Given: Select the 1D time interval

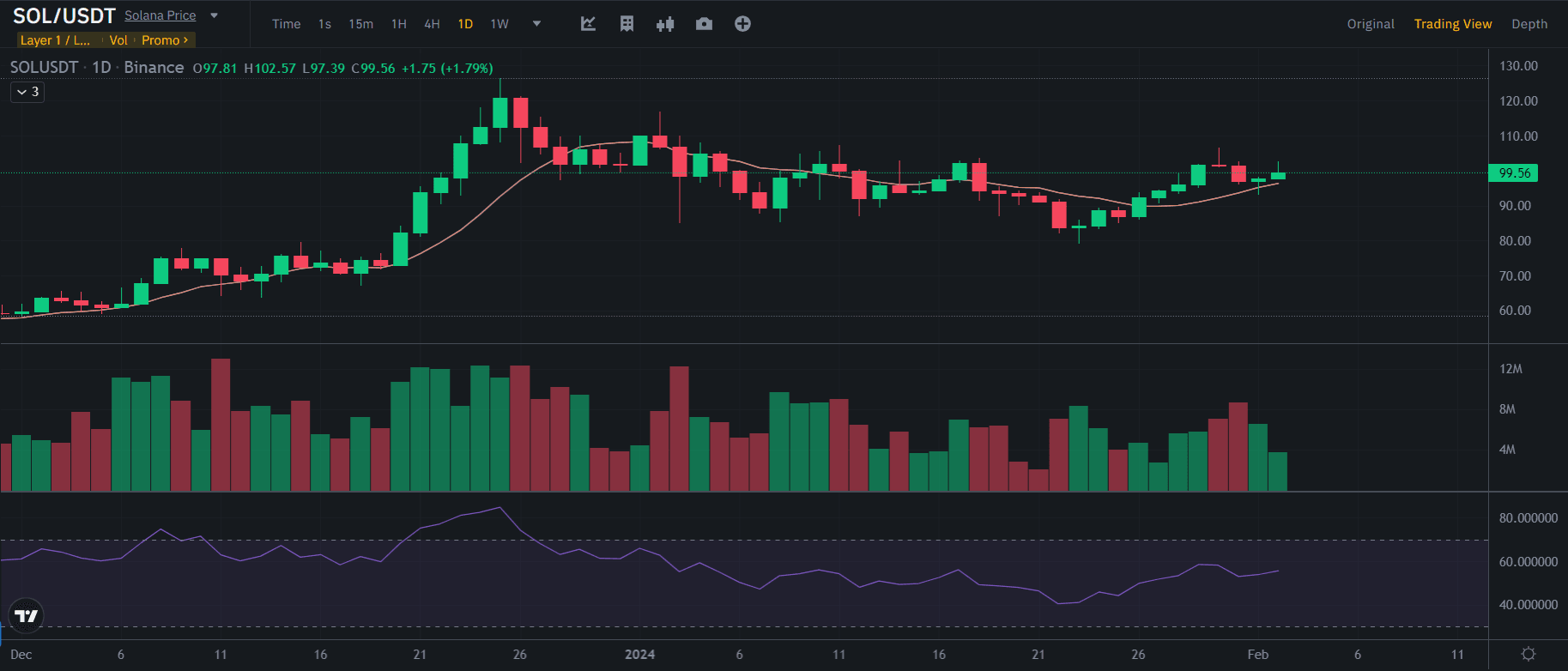Looking at the screenshot, I should (465, 24).
